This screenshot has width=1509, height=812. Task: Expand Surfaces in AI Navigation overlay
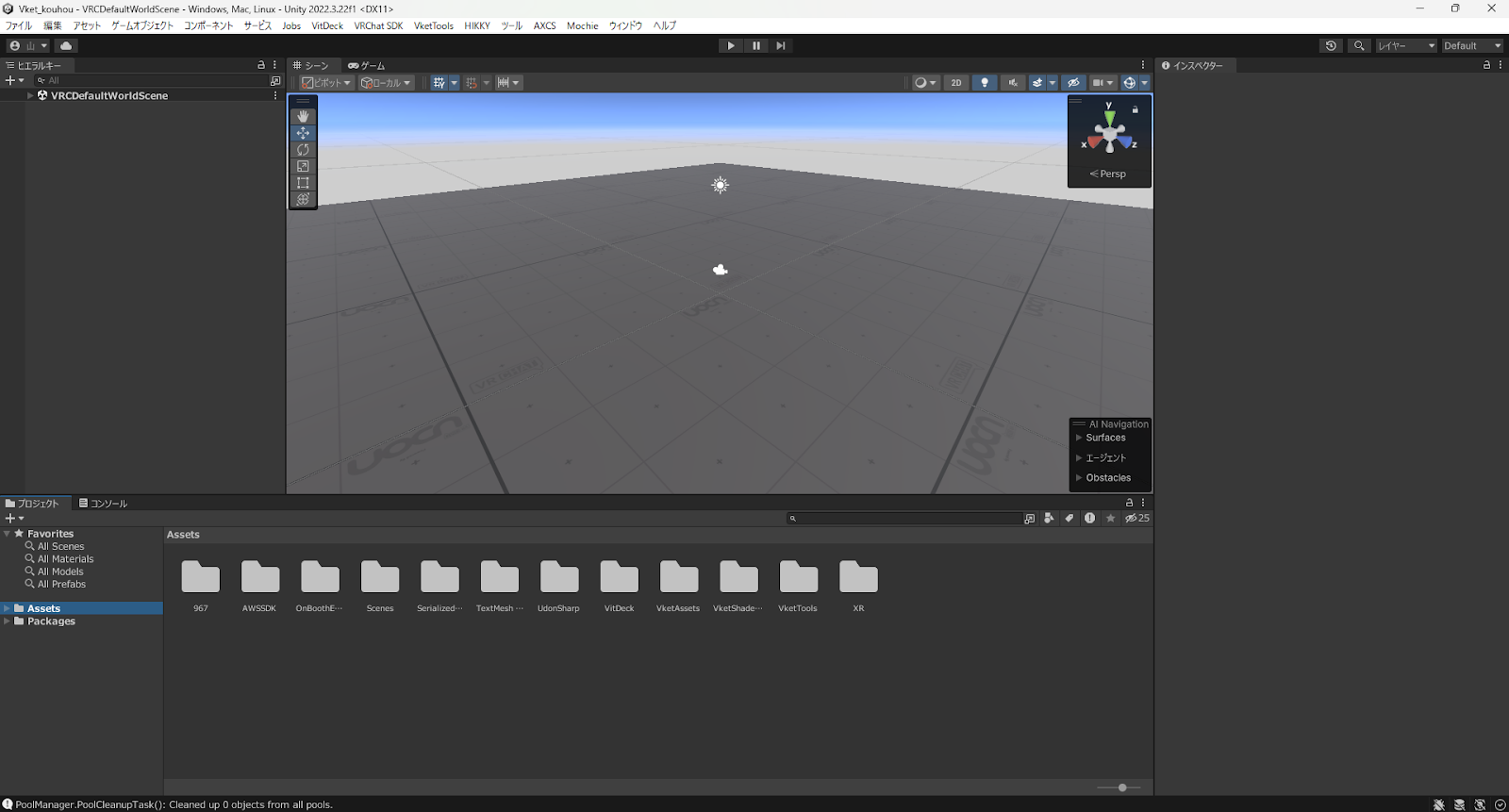1079,438
